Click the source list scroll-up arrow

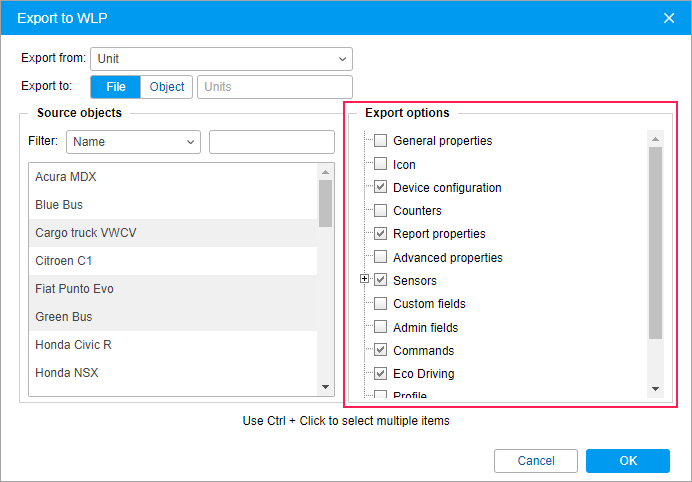coord(326,172)
